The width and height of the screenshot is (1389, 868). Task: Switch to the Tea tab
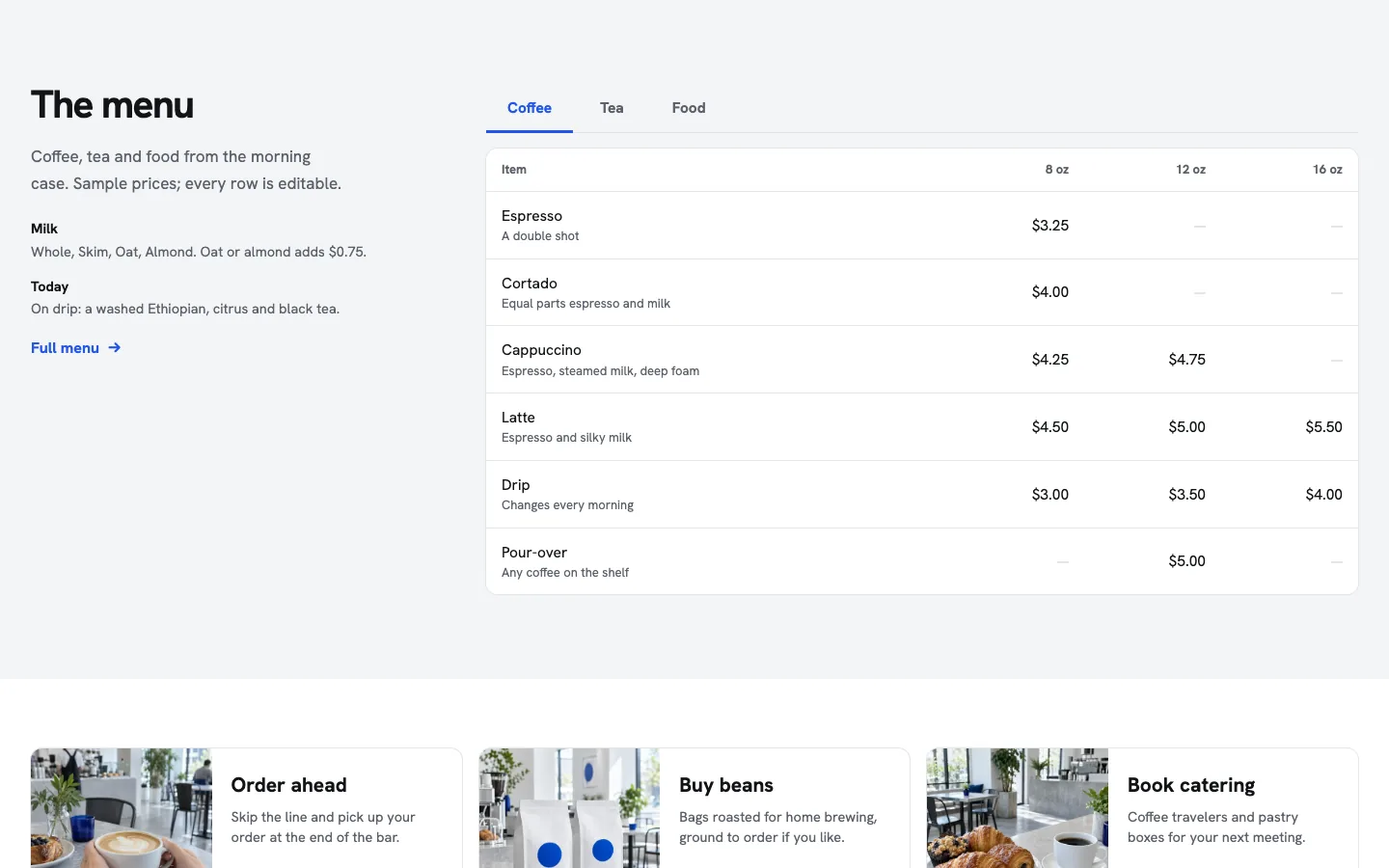[x=612, y=108]
